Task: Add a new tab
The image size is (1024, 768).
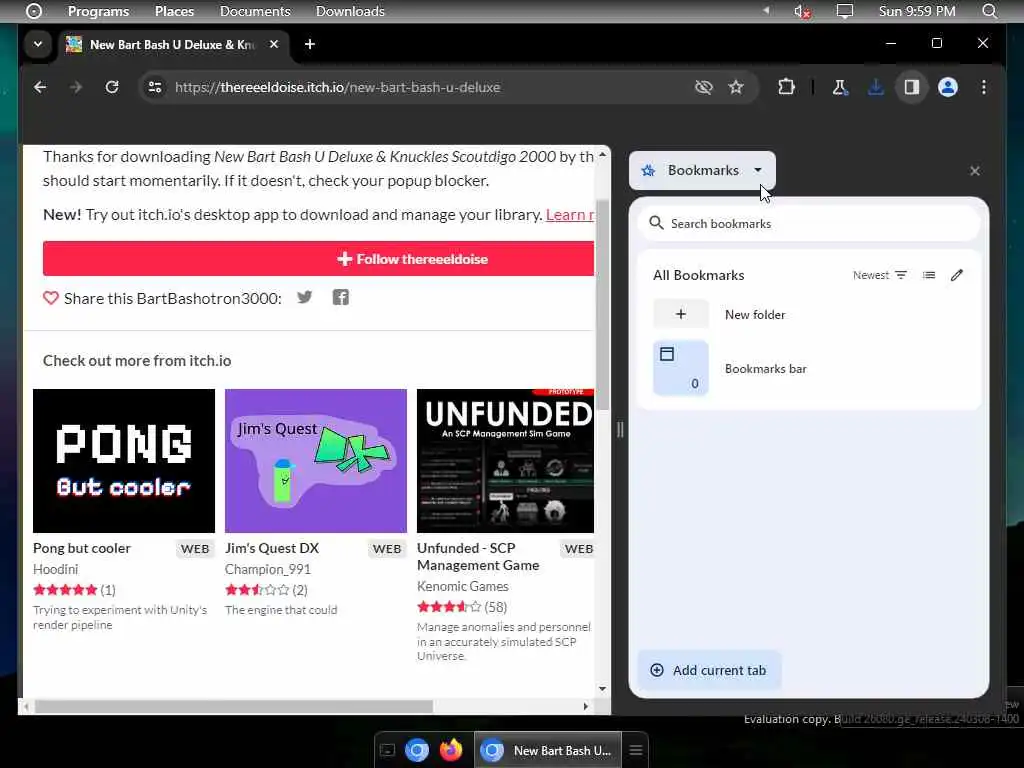Action: 310,44
